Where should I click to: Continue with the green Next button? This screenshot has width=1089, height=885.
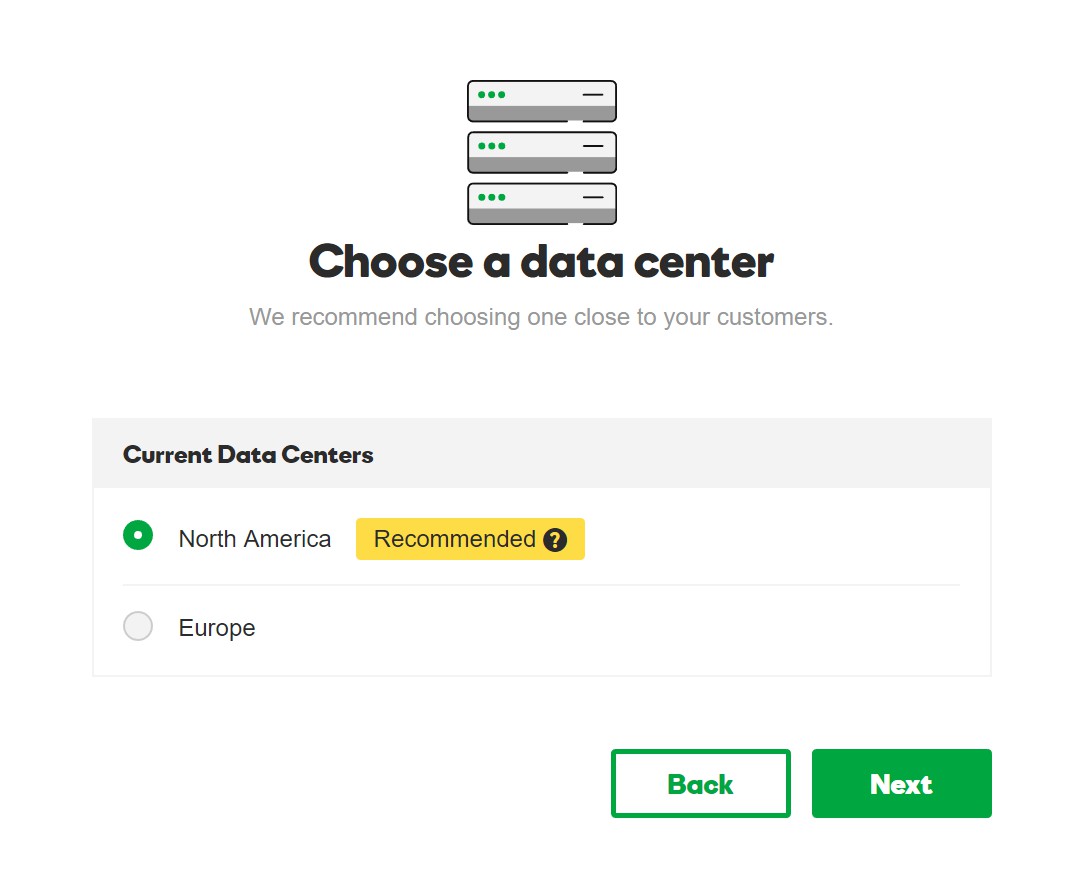901,784
